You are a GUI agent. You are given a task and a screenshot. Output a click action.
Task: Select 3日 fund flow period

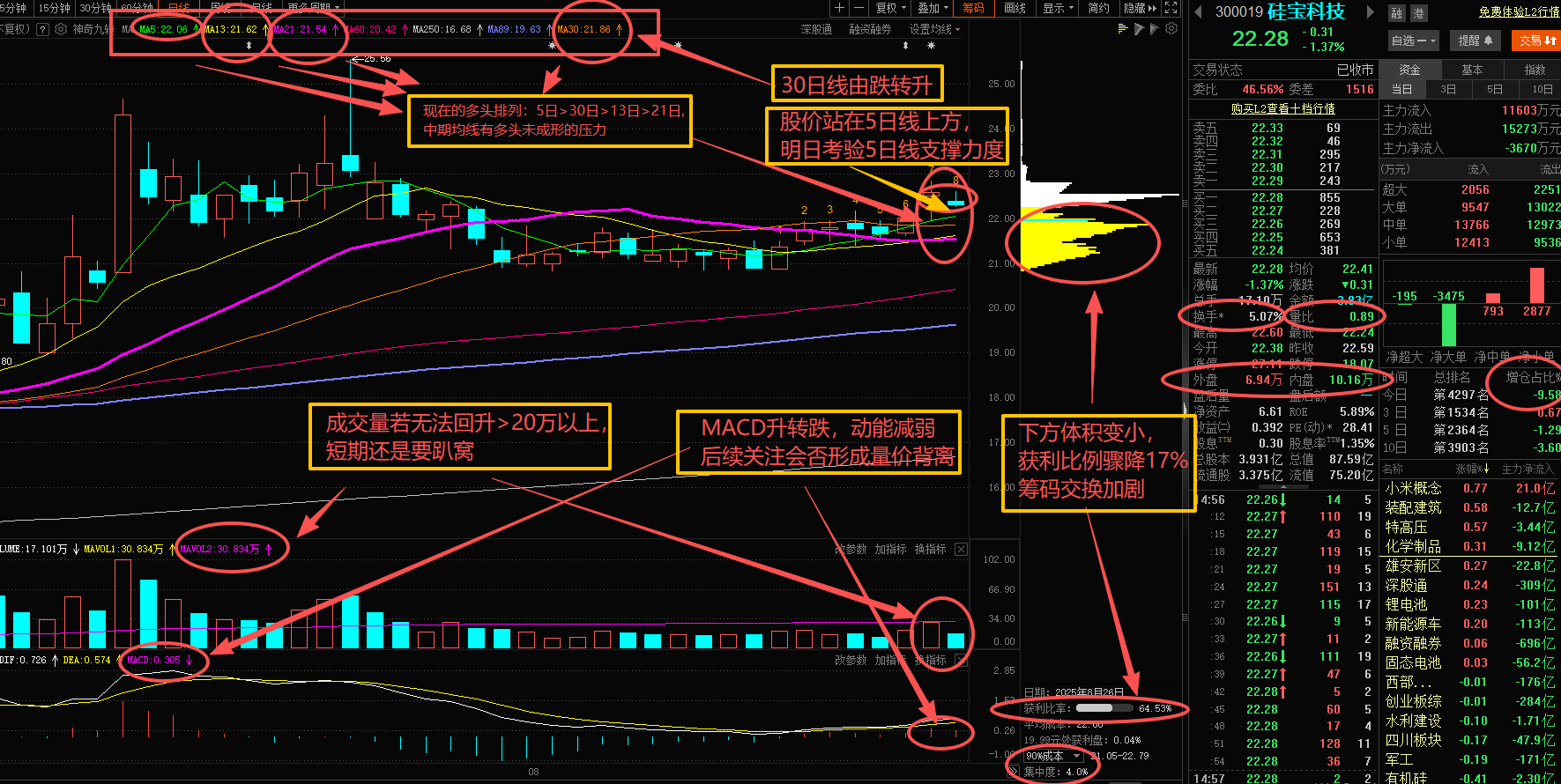pos(1448,89)
